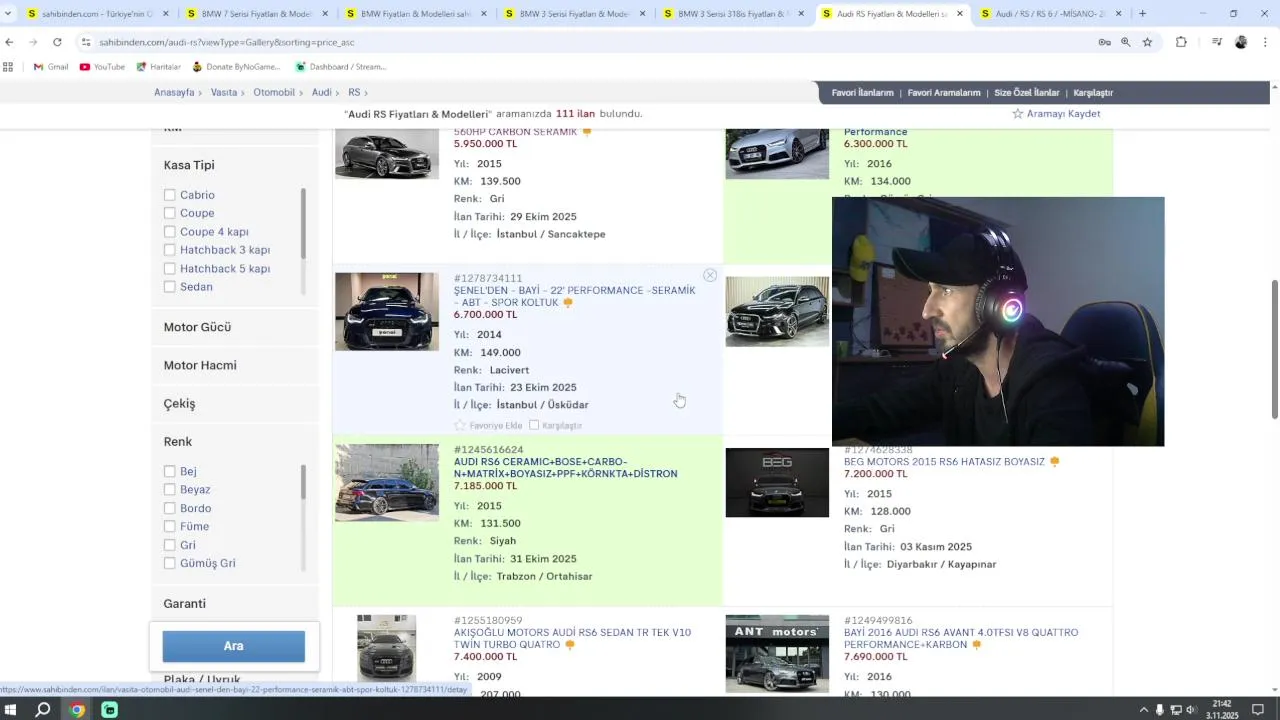Open AKIŞOĞLU MOTORS AUDI RS6 SEDAN listing
Image resolution: width=1280 pixels, height=720 pixels.
[x=572, y=638]
